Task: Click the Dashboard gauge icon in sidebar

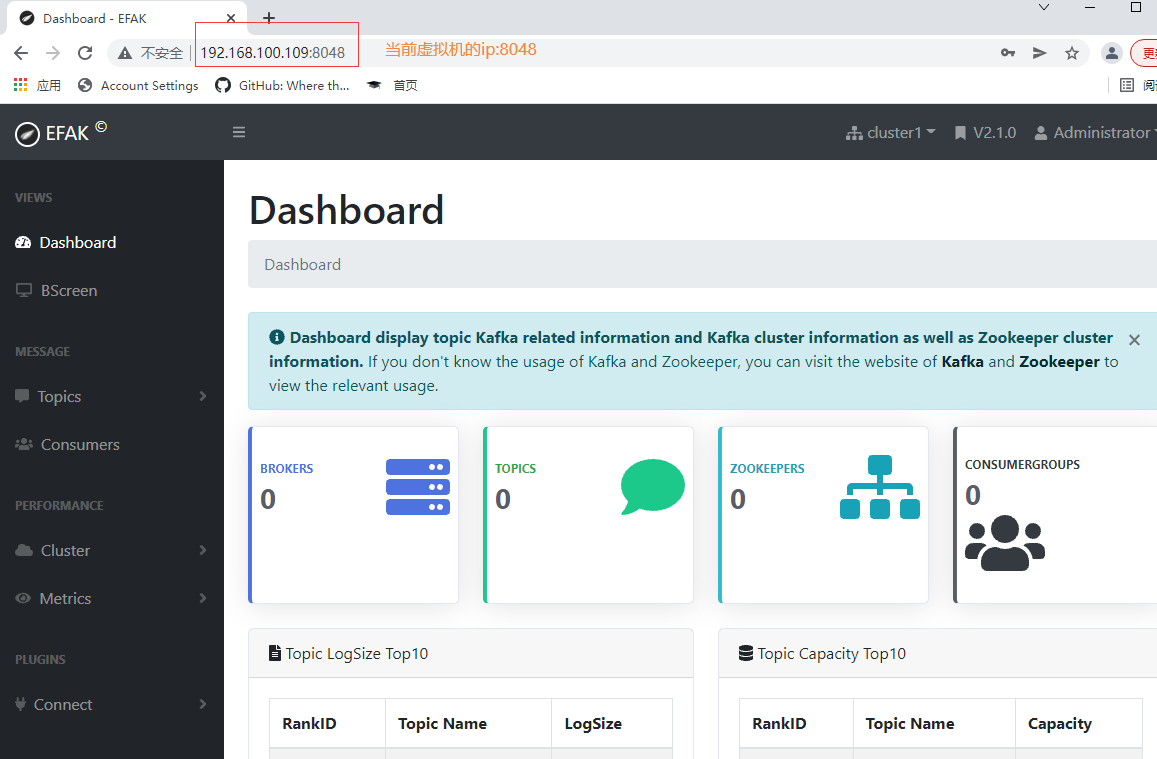Action: click(23, 243)
